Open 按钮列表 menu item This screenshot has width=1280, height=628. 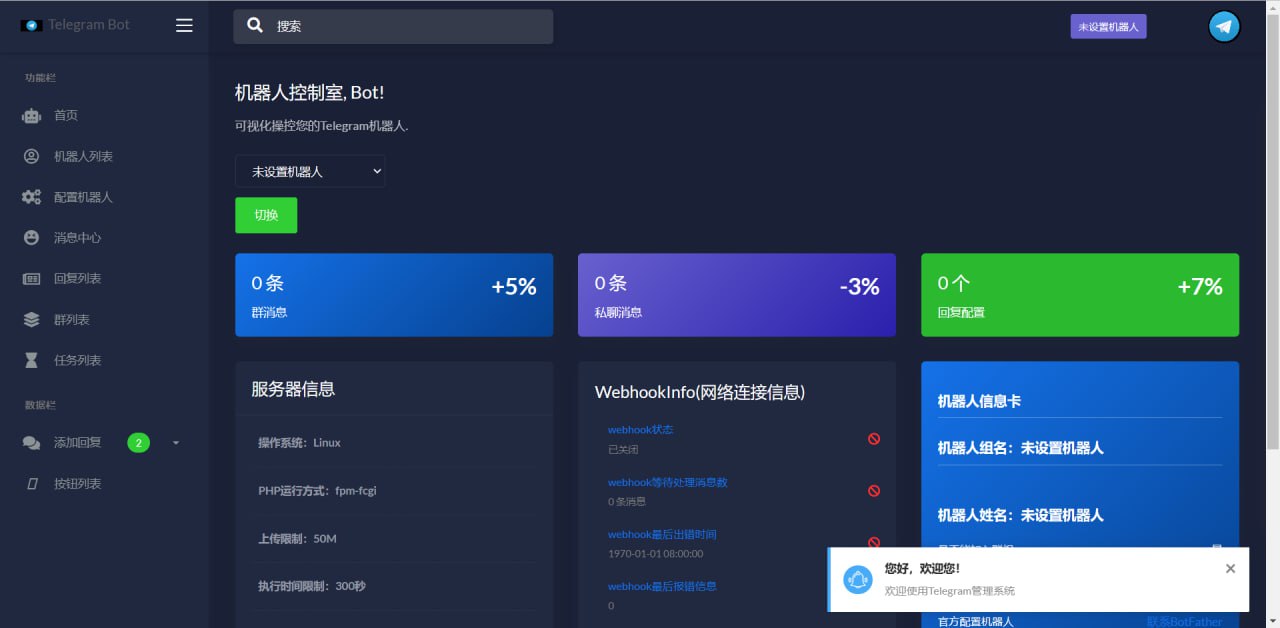(78, 484)
